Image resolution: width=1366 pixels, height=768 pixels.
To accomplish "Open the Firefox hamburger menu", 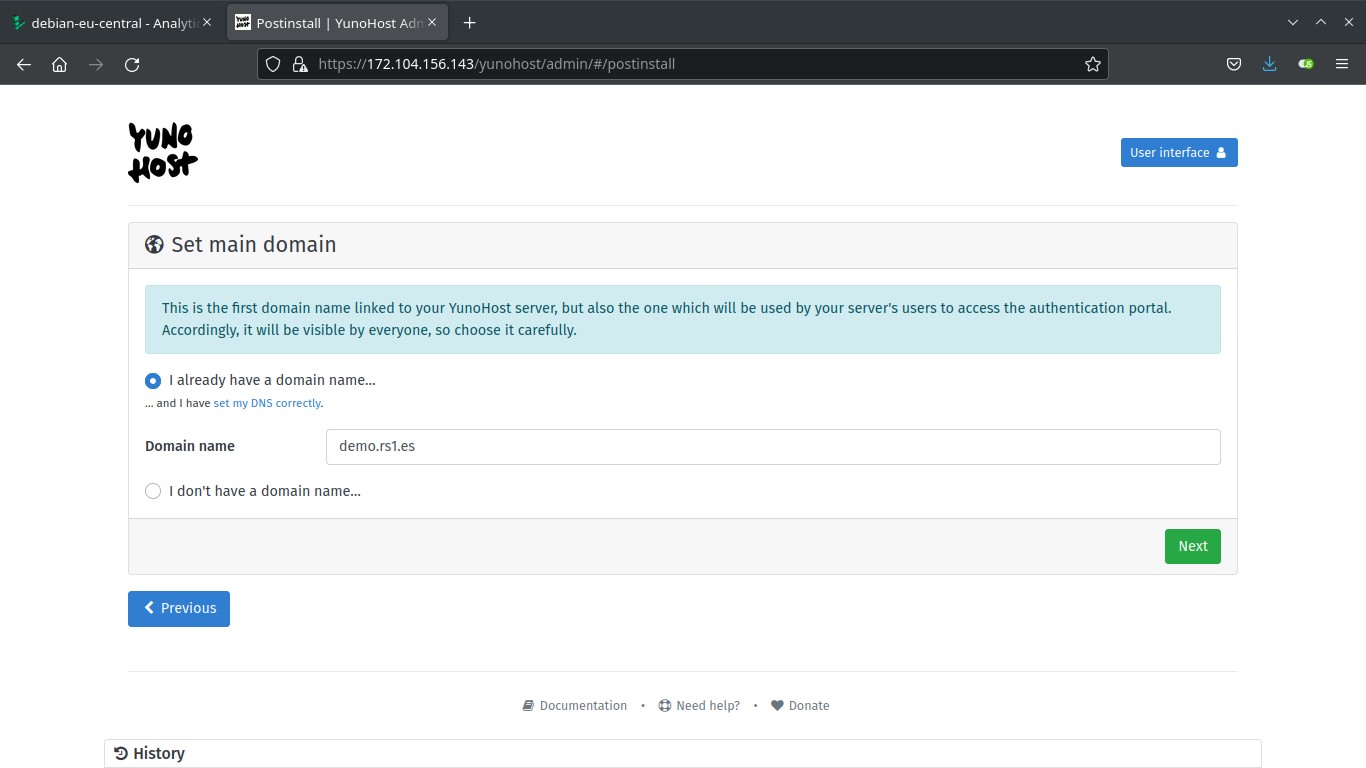I will (1342, 64).
